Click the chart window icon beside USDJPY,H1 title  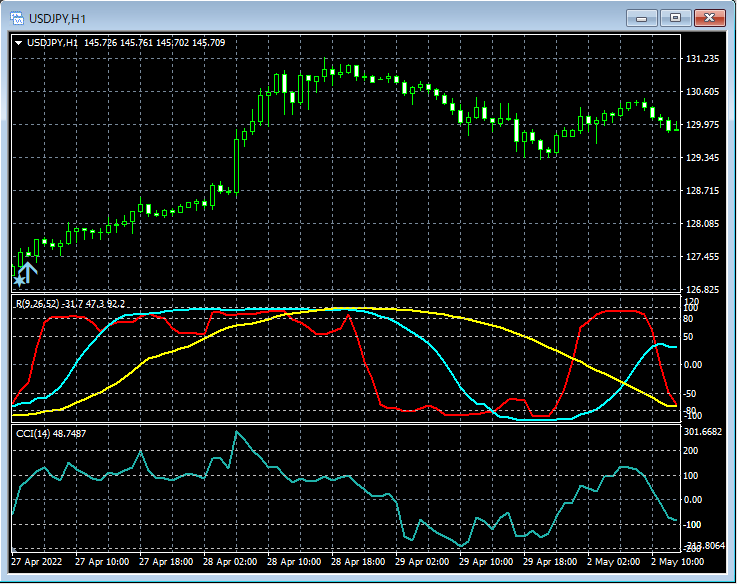click(17, 18)
